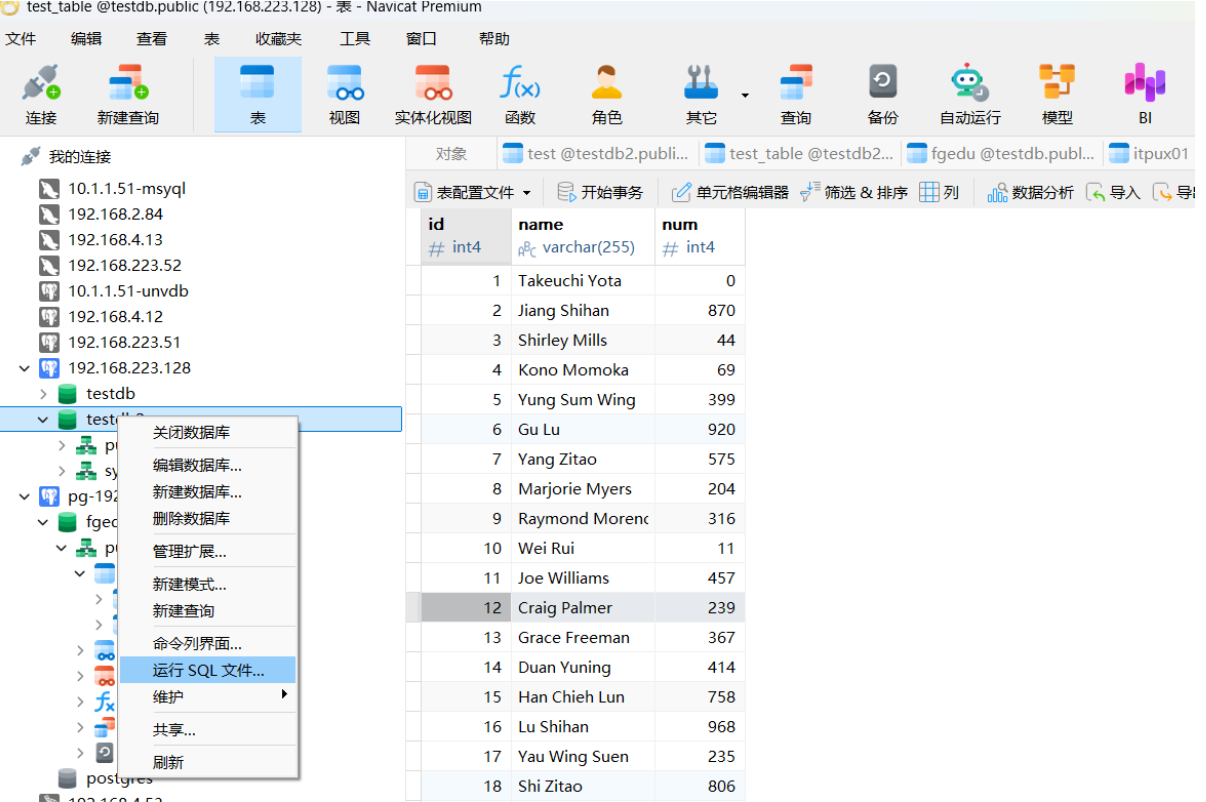1206x802 pixels.
Task: Open the 备份 (Backup) toolbar icon
Action: pos(882,94)
